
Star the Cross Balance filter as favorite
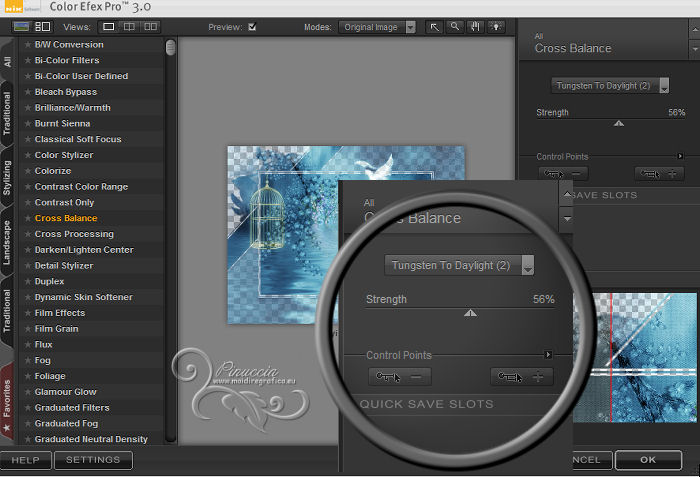coord(28,218)
